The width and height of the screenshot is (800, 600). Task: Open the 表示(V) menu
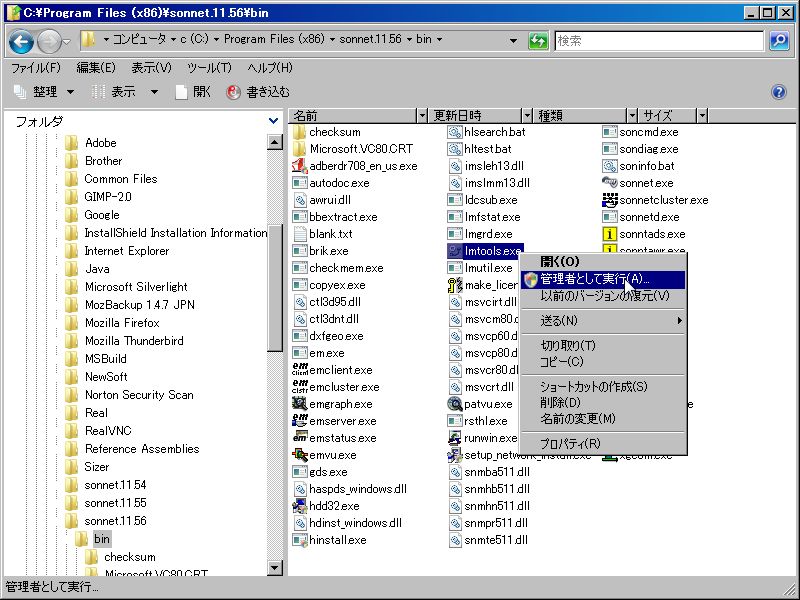tap(152, 67)
